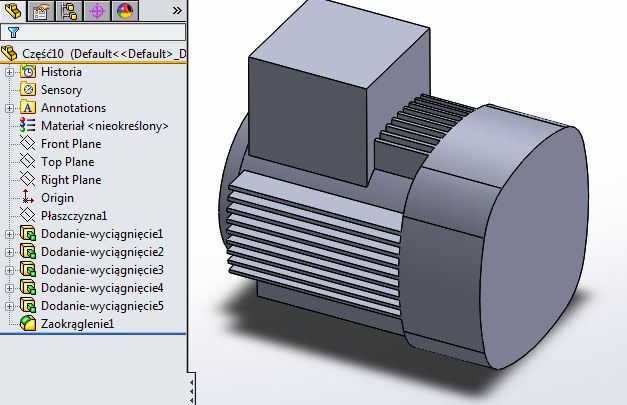Click the Część10 part icon
The height and width of the screenshot is (405, 627).
pyautogui.click(x=9, y=54)
